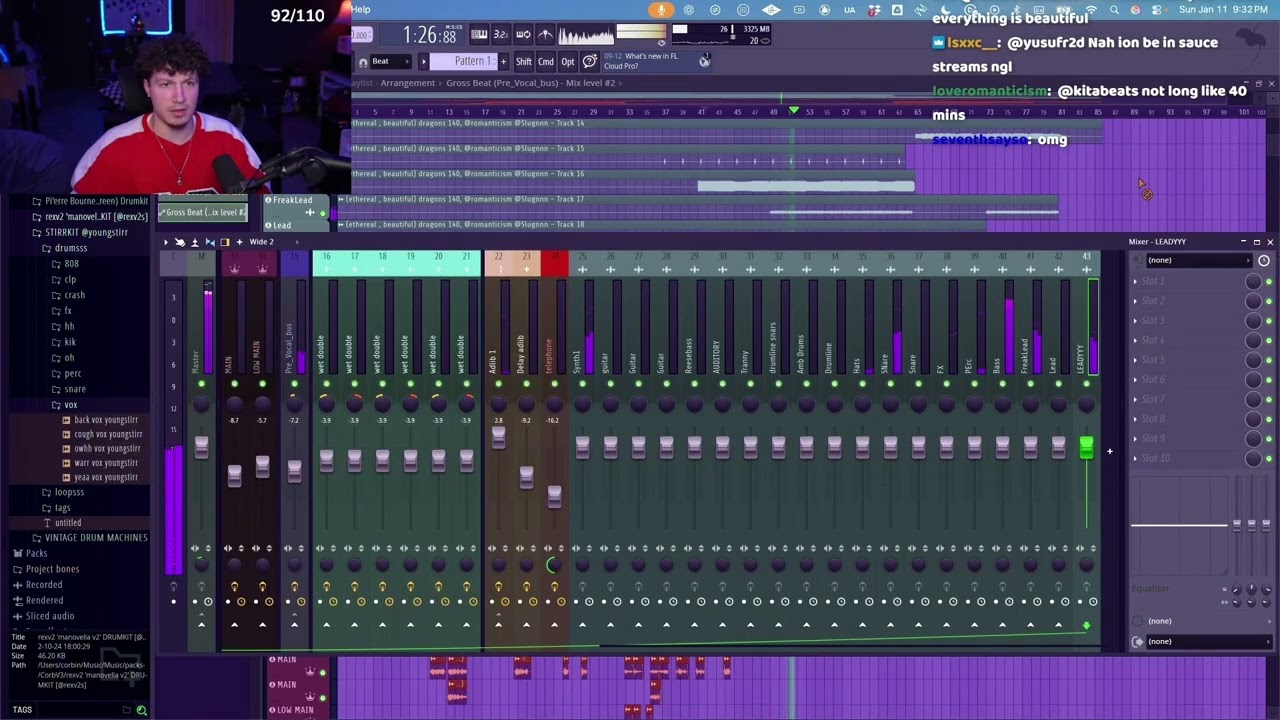This screenshot has width=1280, height=720.
Task: Select the yeaa vox youngstirr sample
Action: tap(105, 477)
